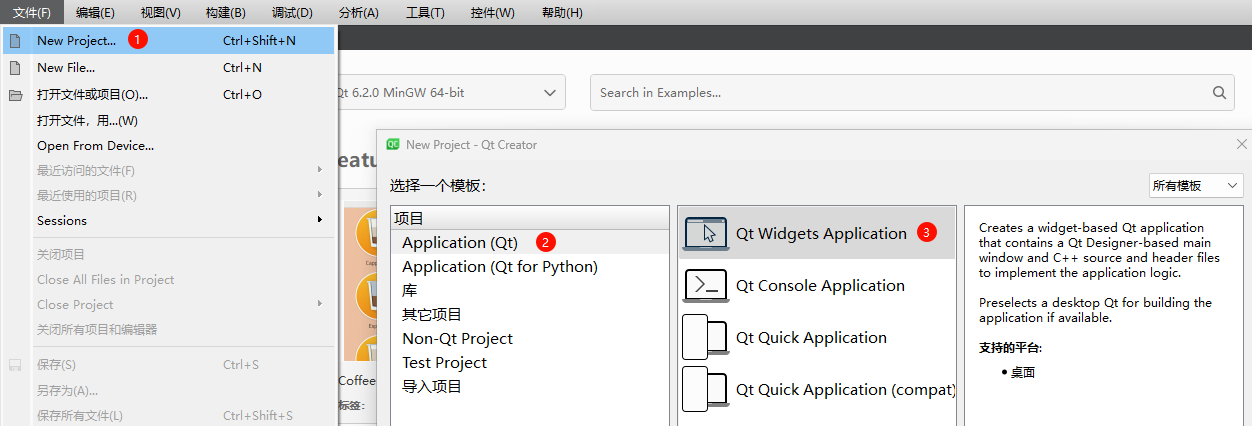The width and height of the screenshot is (1252, 426).
Task: Choose New Project... menu entry
Action: (x=168, y=41)
